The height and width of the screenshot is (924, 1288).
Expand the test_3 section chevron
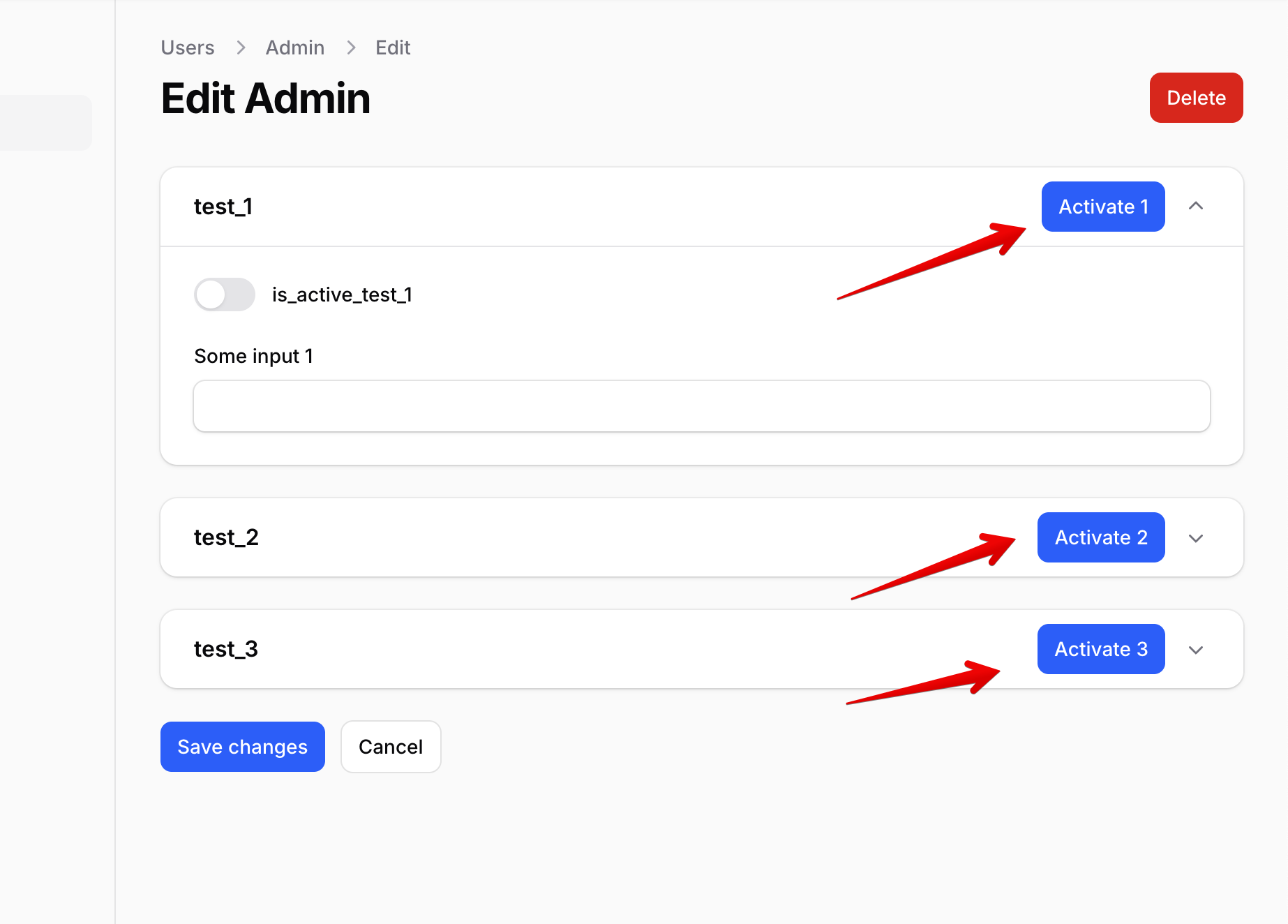[1196, 650]
